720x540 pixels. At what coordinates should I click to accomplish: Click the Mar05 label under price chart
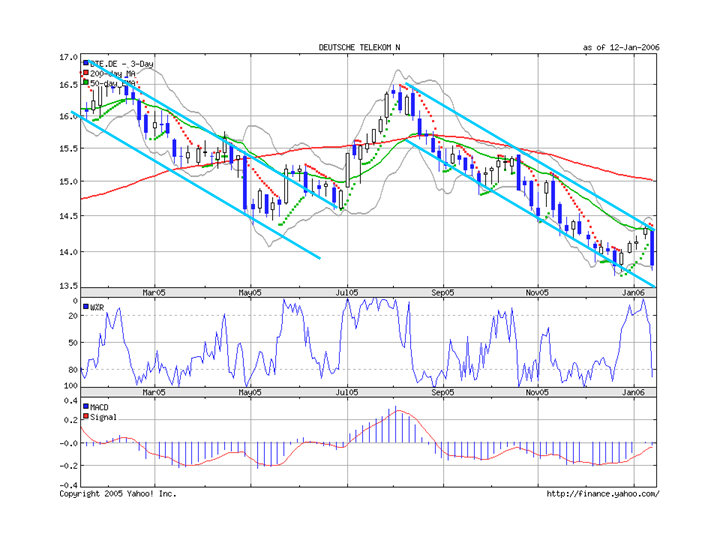(154, 292)
